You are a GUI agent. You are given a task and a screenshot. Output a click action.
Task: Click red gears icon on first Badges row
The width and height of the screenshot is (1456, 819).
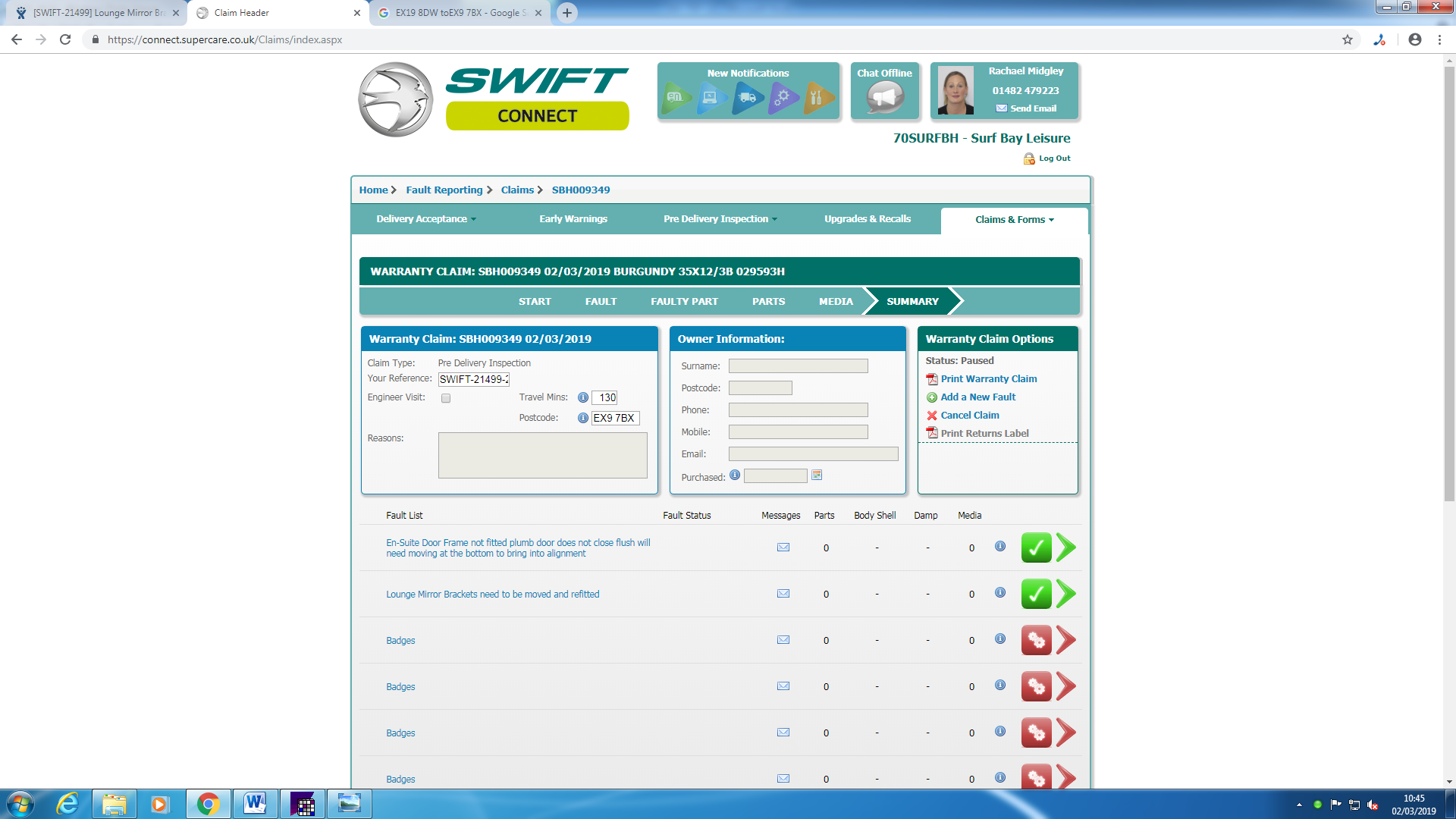[x=1036, y=640]
